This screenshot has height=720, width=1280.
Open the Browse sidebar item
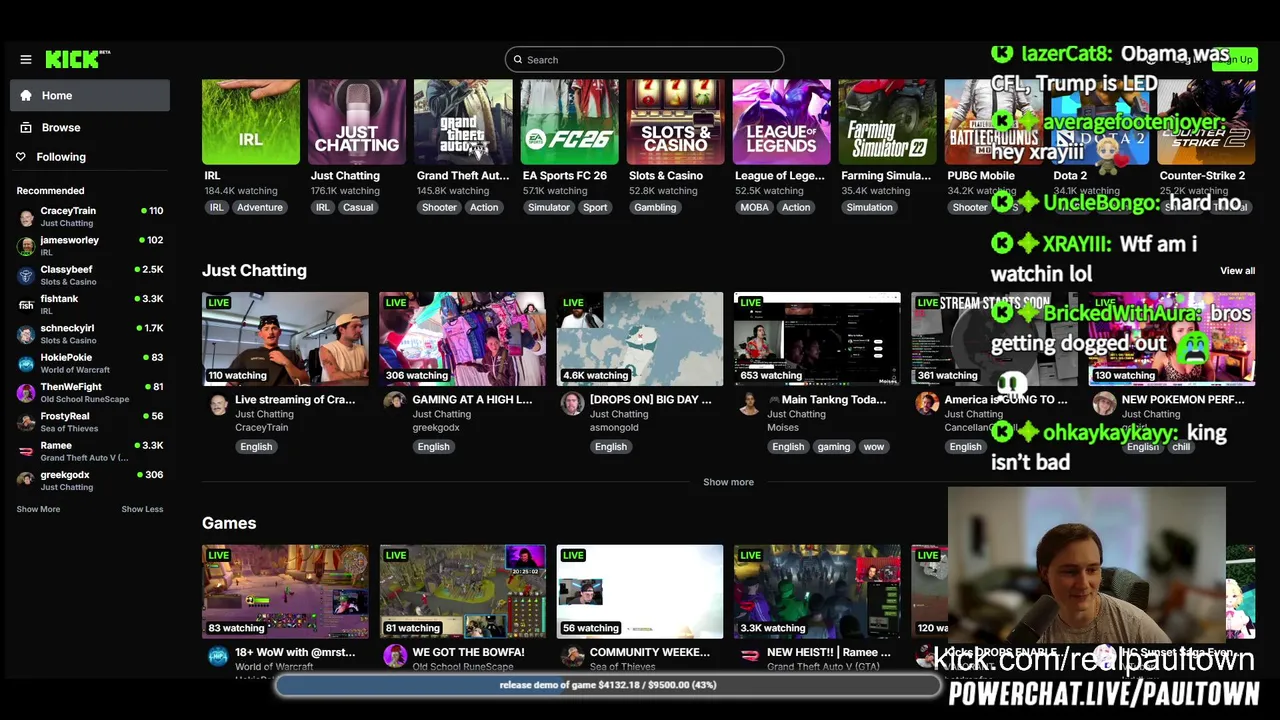point(90,128)
